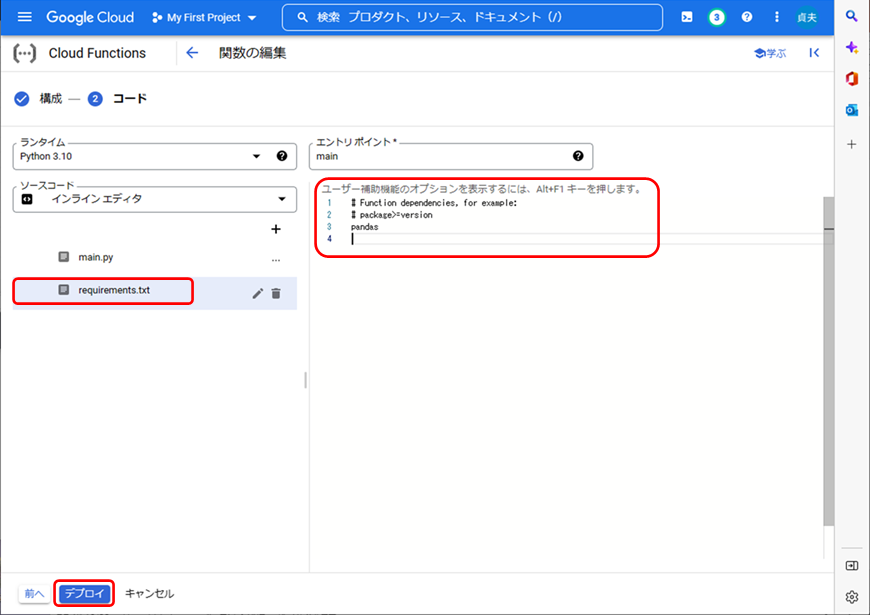Image resolution: width=870 pixels, height=615 pixels.
Task: Click the back arrow next to 関数の編集
Action: pos(192,53)
